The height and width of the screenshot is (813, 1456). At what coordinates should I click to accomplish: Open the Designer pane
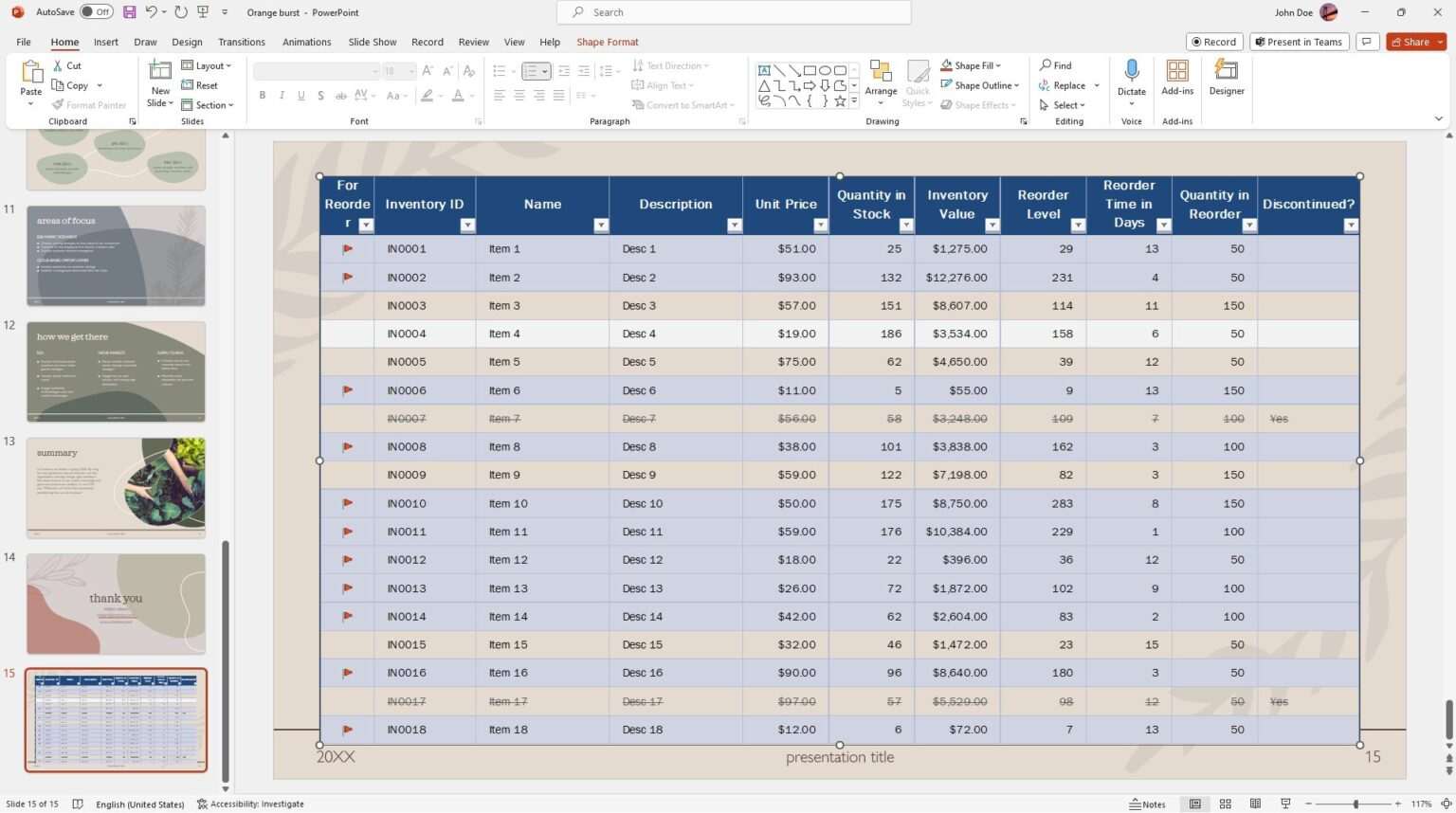[x=1226, y=71]
